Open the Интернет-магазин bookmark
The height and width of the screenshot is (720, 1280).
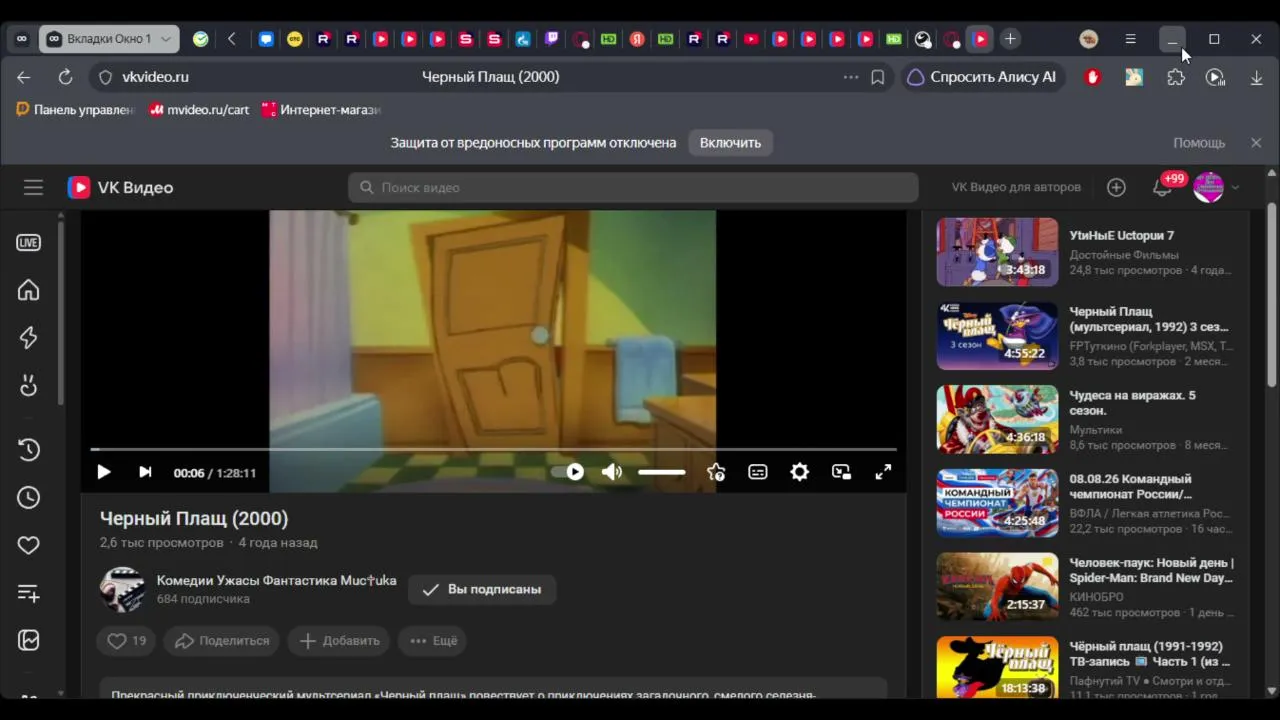coord(321,110)
